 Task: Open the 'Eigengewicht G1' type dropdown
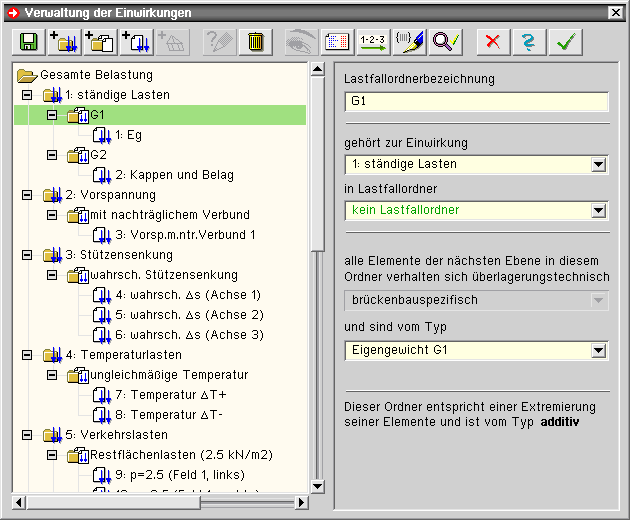click(599, 351)
